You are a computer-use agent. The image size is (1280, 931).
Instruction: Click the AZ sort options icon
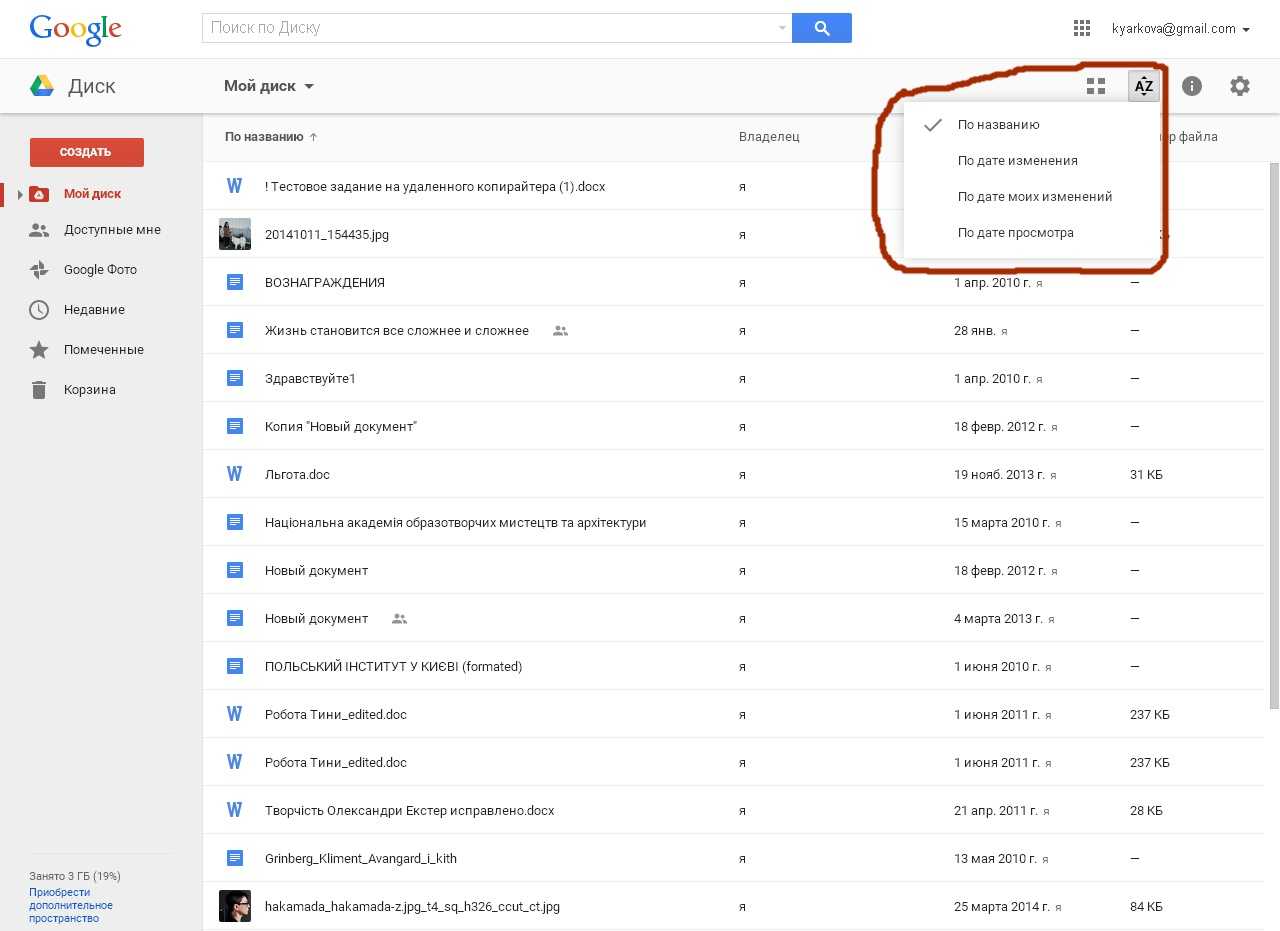click(x=1143, y=86)
